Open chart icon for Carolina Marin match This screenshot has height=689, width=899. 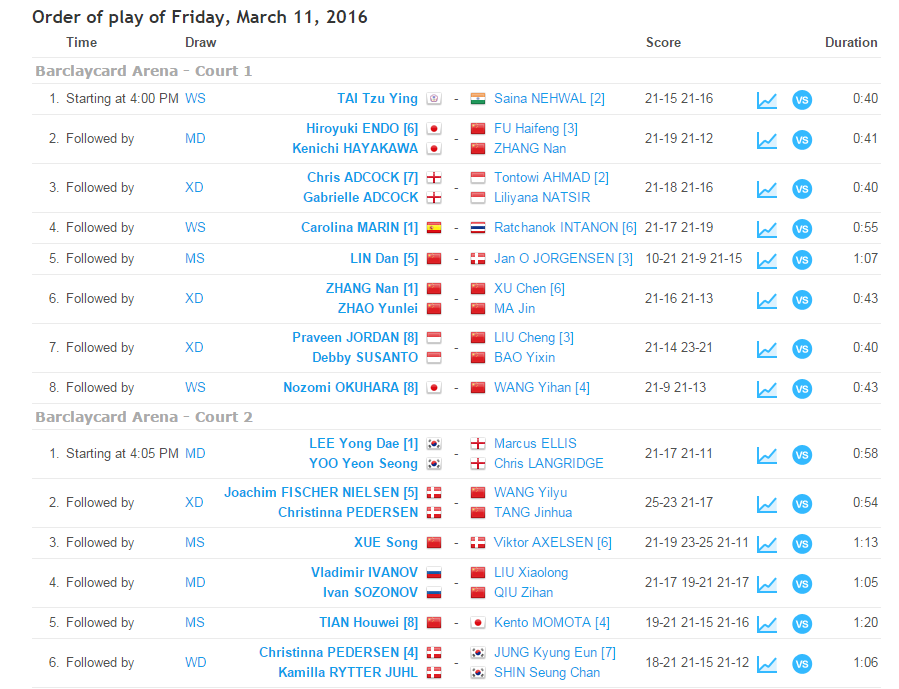tap(766, 229)
